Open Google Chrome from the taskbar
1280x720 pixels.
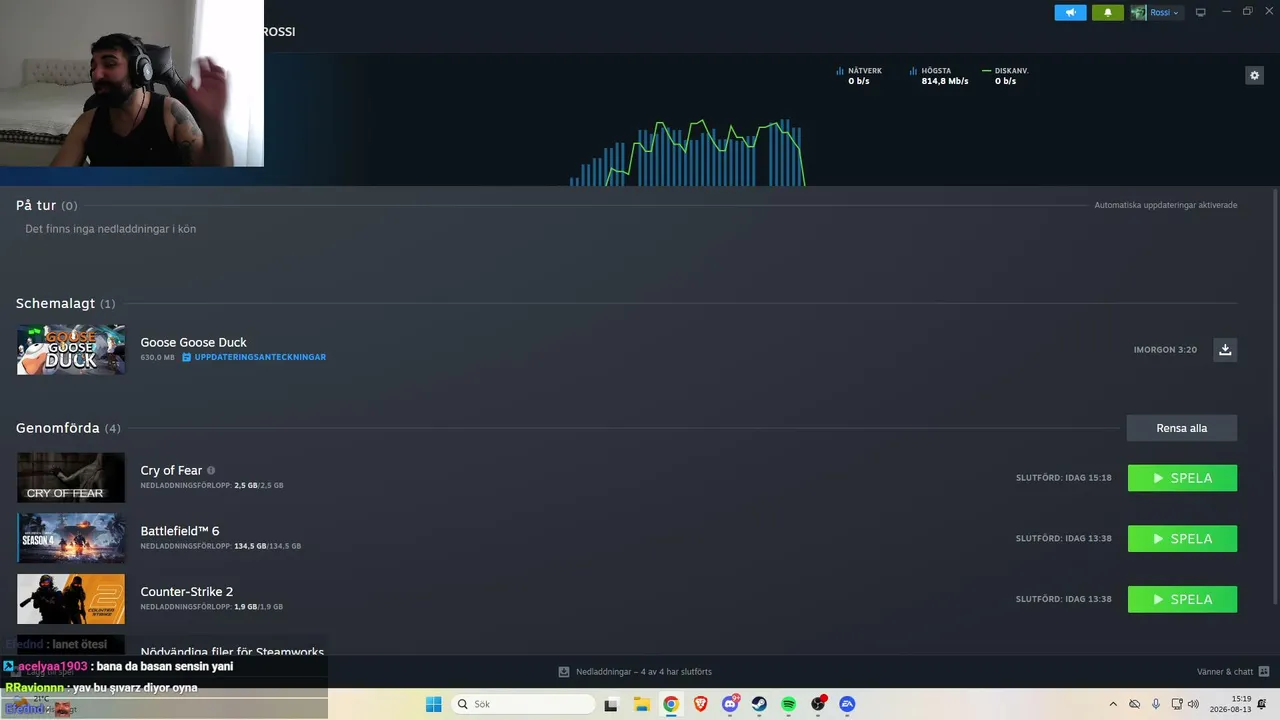pos(671,704)
